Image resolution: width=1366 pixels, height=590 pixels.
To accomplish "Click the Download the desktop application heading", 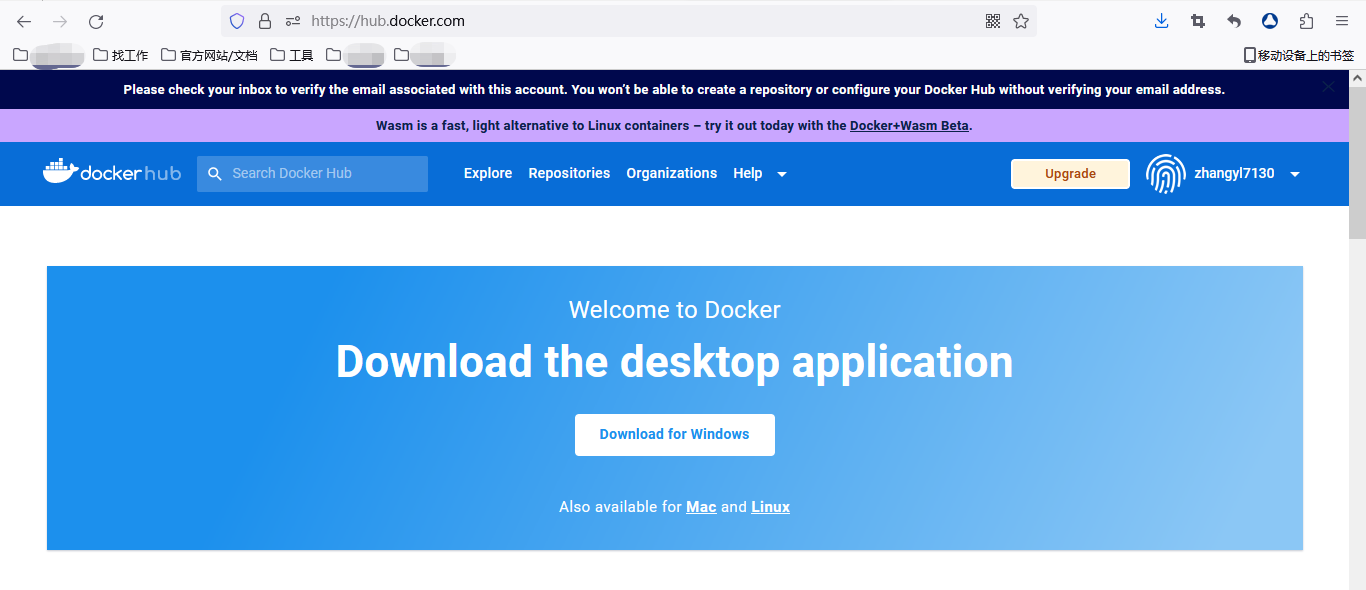I will tap(675, 361).
